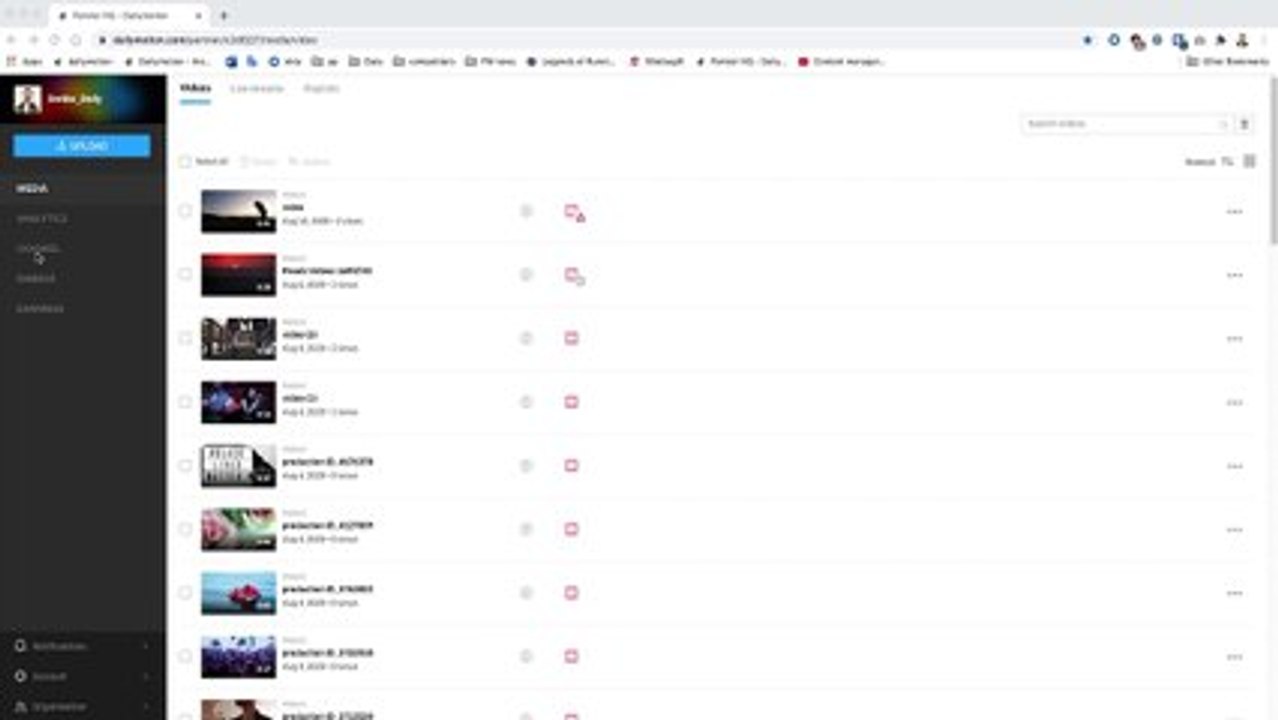Viewport: 1278px width, 720px height.
Task: Click pink monetization icon on red sky row
Action: click(574, 276)
